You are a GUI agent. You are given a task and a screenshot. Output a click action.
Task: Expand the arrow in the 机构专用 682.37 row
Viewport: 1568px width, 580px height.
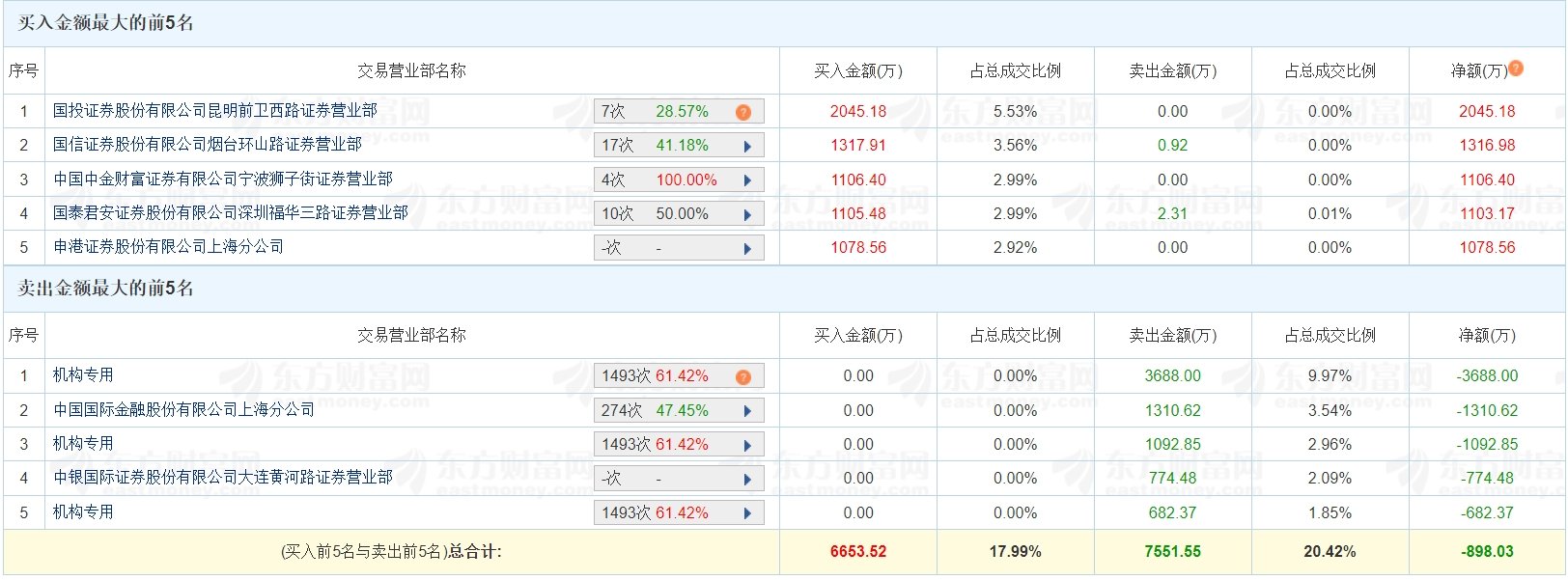[747, 513]
